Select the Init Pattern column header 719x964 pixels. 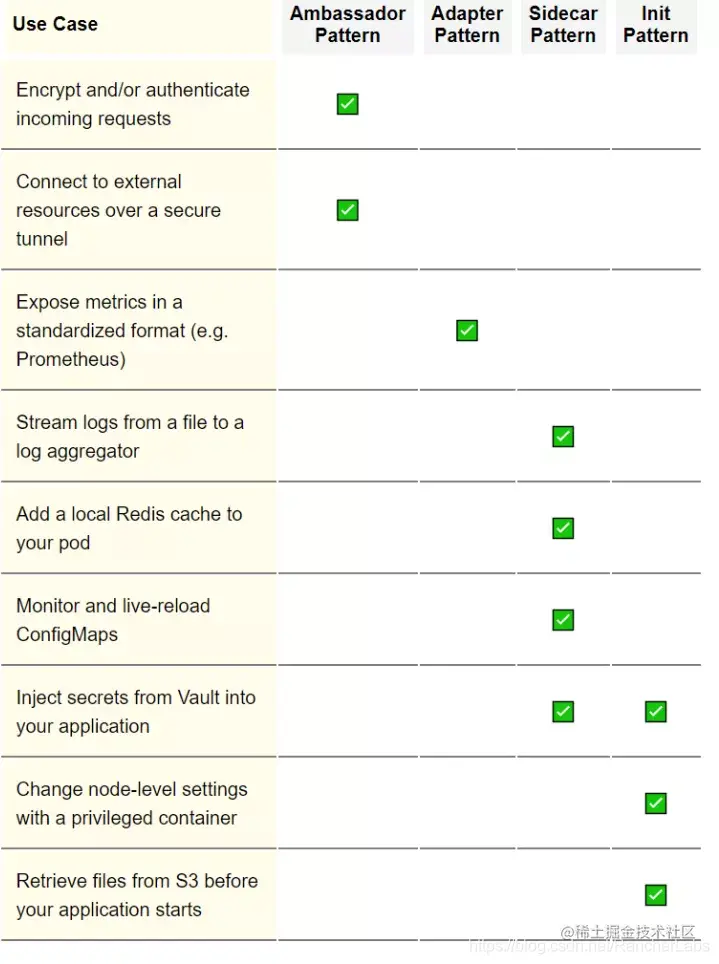coord(656,25)
